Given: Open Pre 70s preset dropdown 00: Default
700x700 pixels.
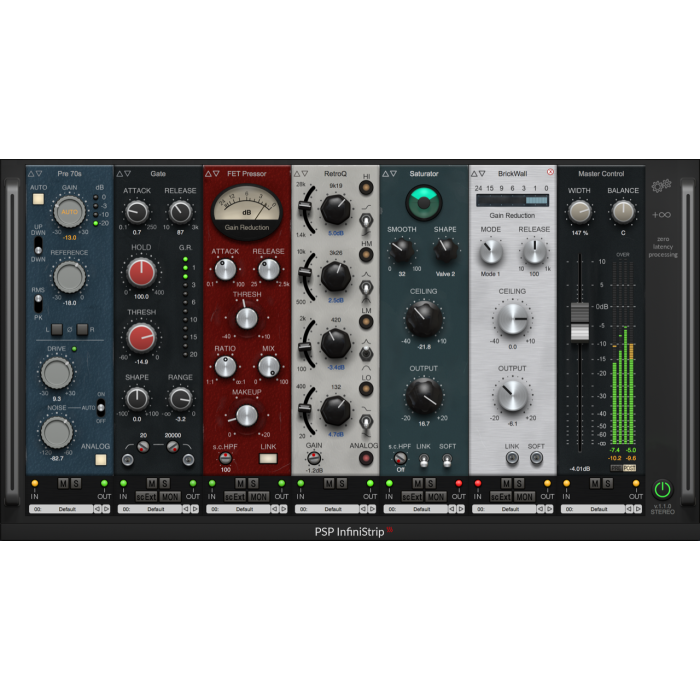Looking at the screenshot, I should (61, 508).
